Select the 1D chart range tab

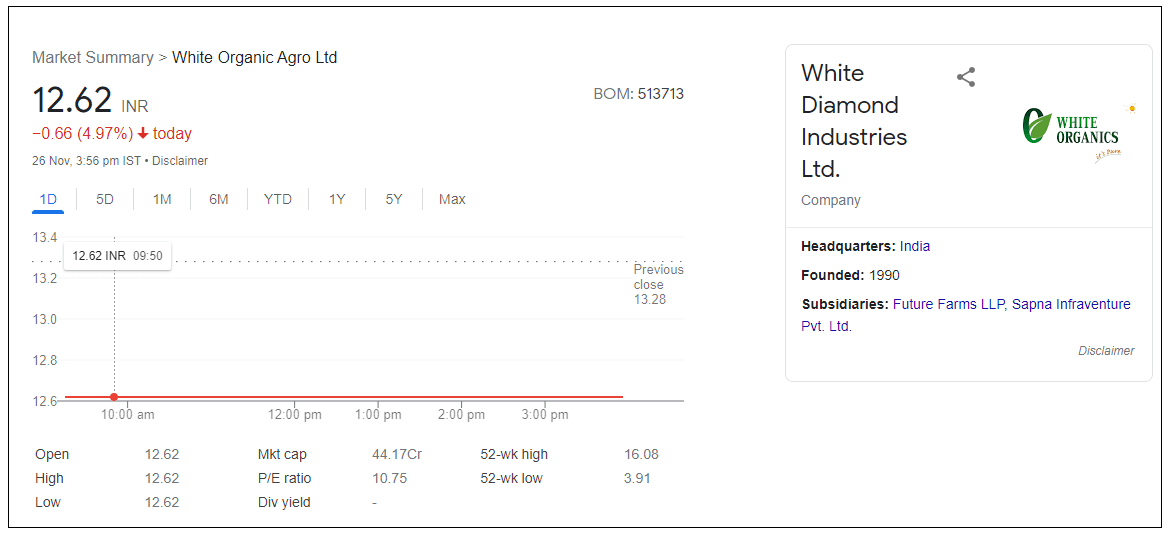tap(48, 199)
